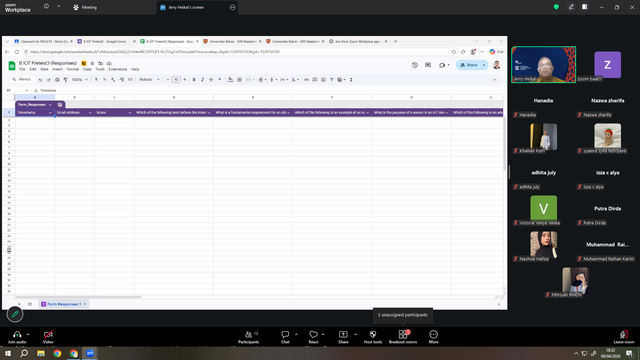Image resolution: width=640 pixels, height=360 pixels.
Task: Open the horizontal align dropdown
Action: click(x=262, y=80)
